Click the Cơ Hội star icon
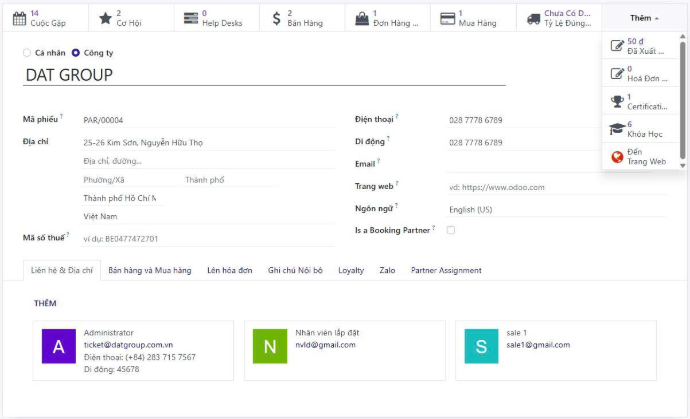Viewport: 690px width, 419px height. pos(105,18)
